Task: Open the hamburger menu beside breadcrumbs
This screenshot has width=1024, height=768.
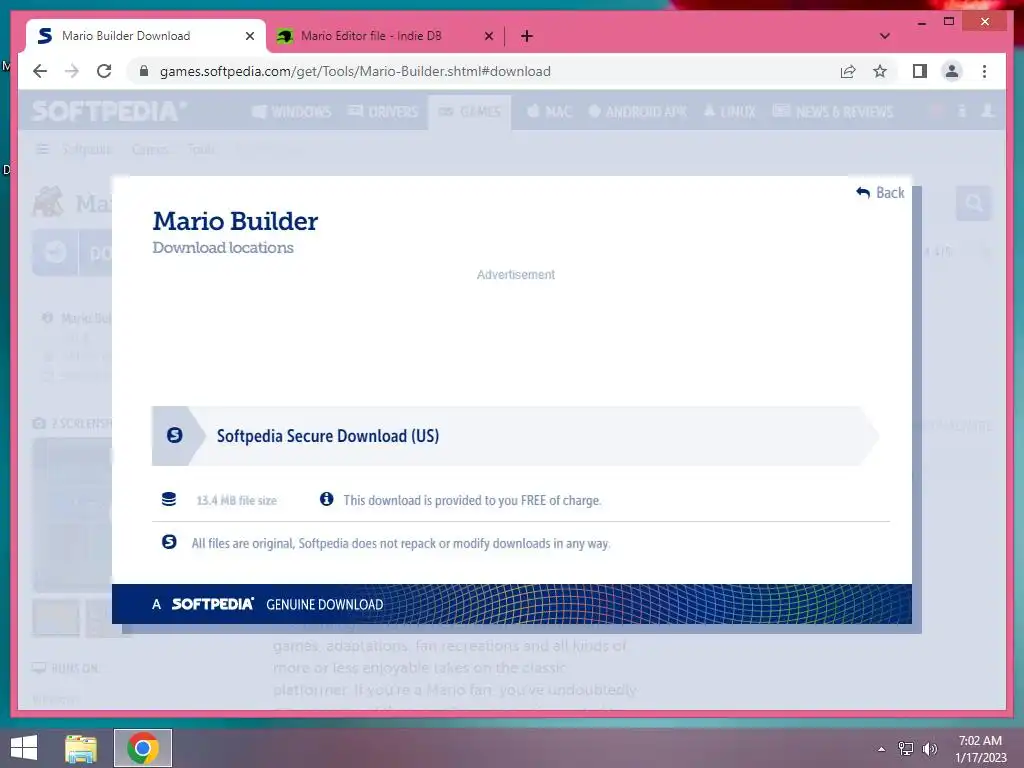Action: click(42, 150)
